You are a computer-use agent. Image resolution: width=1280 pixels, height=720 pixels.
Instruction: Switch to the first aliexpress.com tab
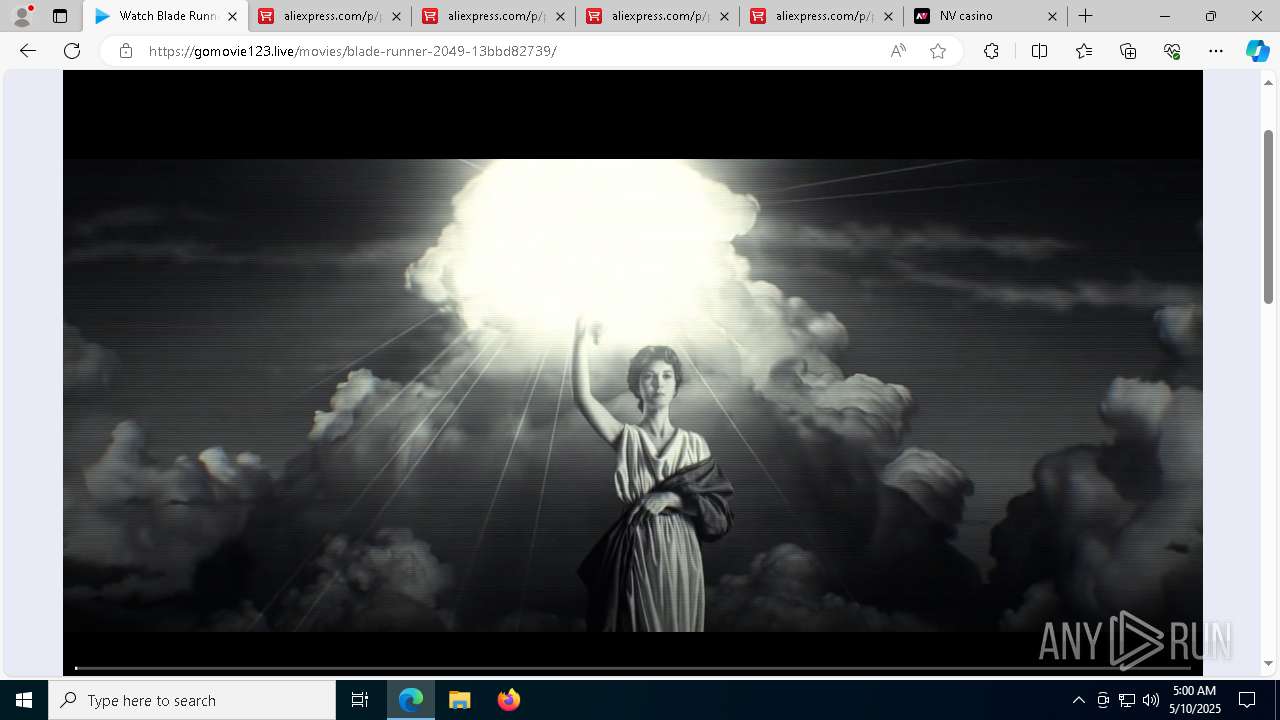coord(330,16)
